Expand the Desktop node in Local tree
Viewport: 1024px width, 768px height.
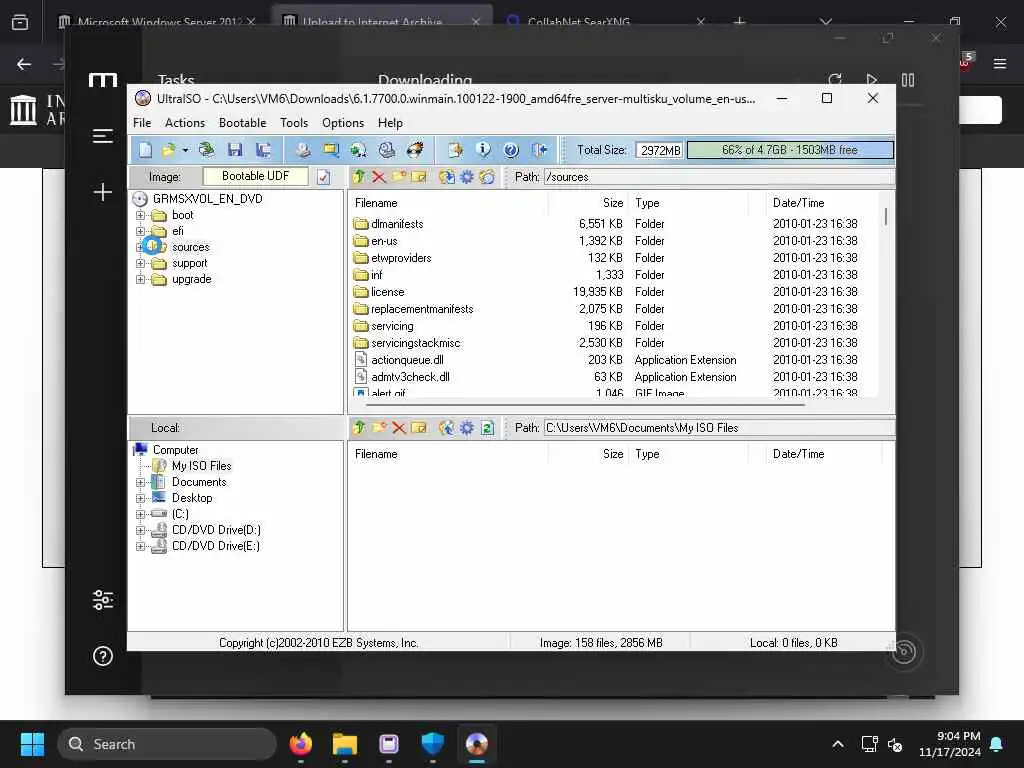140,498
